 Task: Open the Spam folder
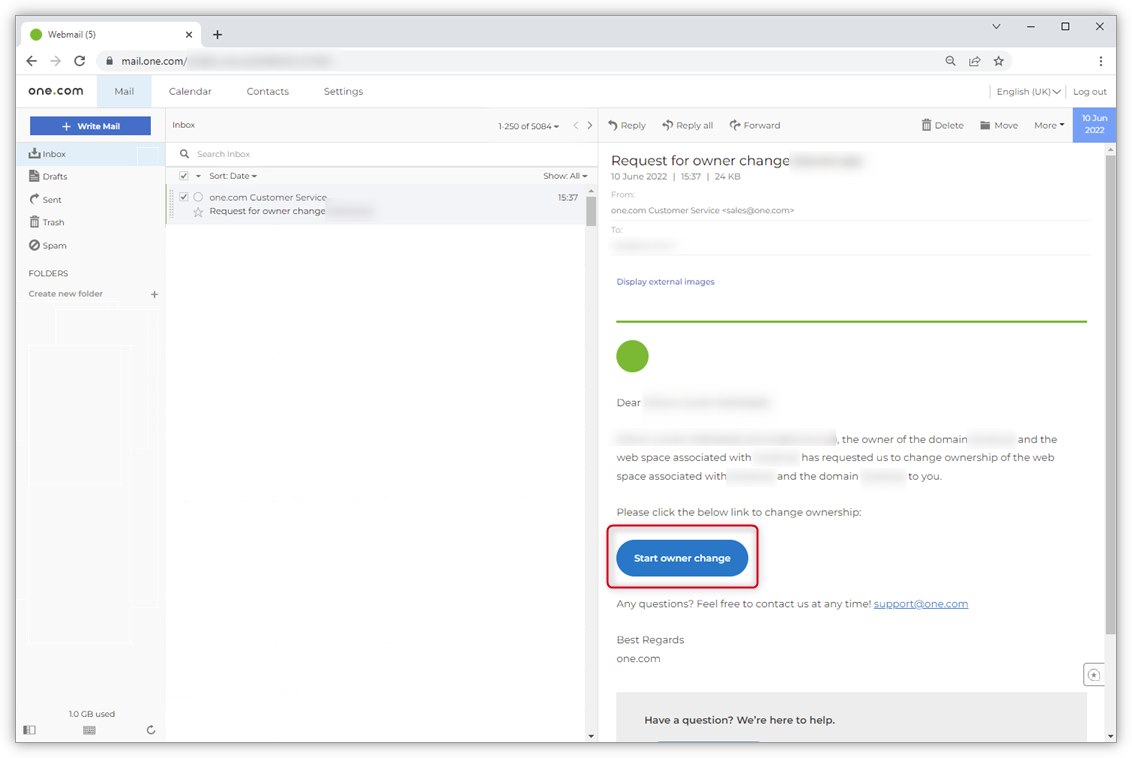(48, 245)
